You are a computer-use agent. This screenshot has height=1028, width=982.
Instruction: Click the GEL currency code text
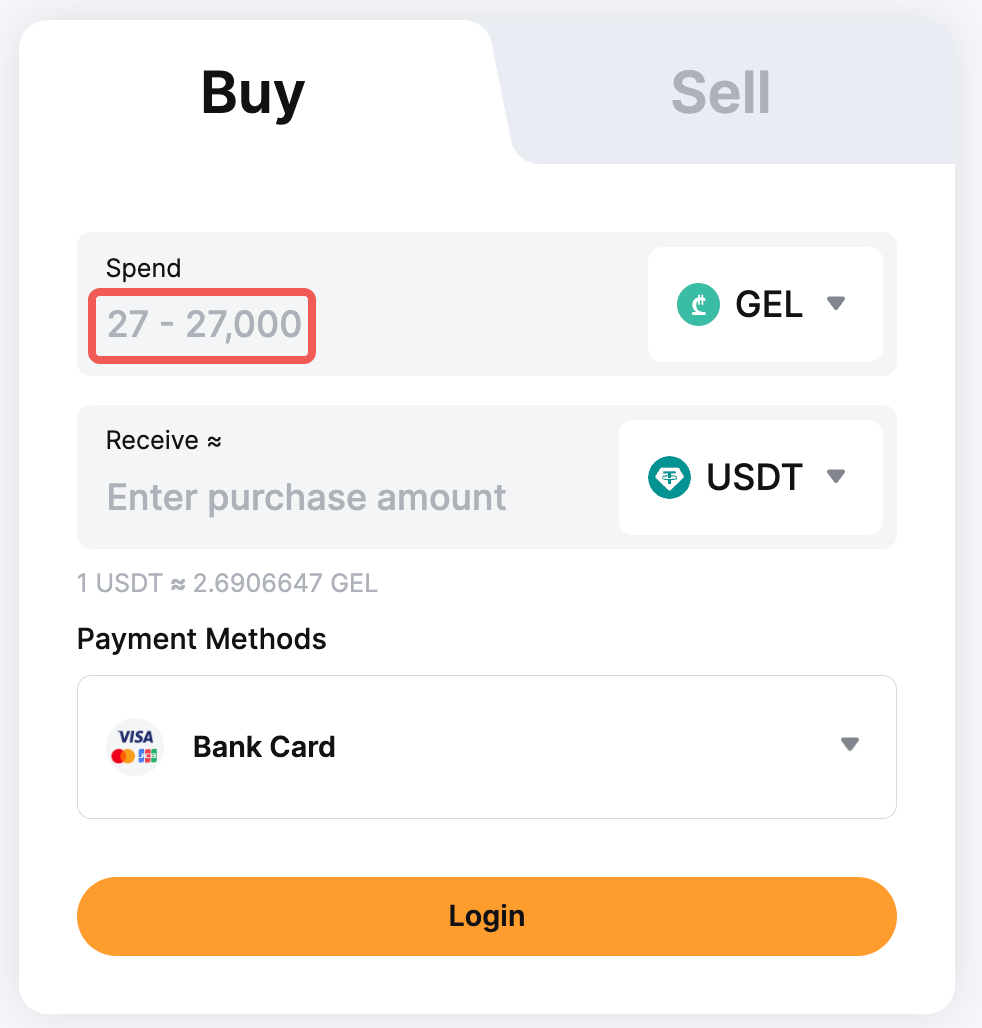[x=769, y=304]
